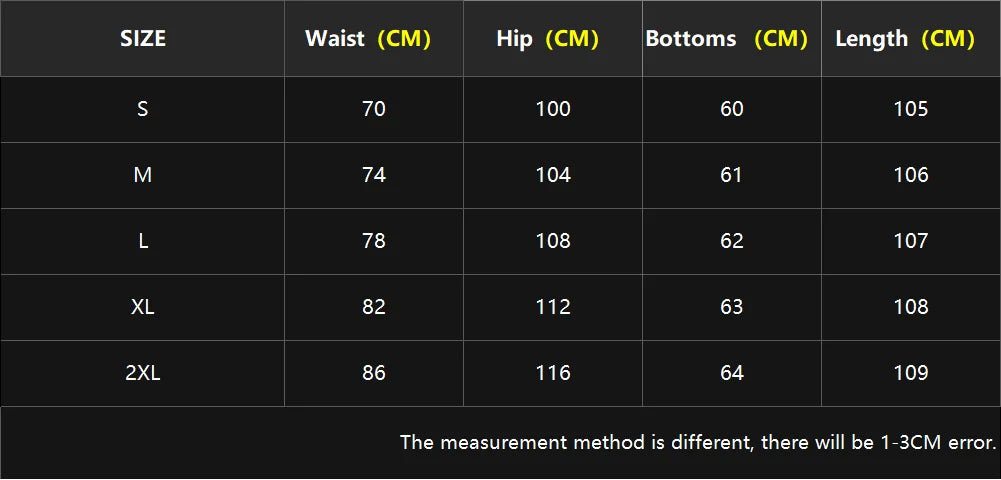Select length value 108 for XL
This screenshot has width=1001, height=480.
click(911, 307)
